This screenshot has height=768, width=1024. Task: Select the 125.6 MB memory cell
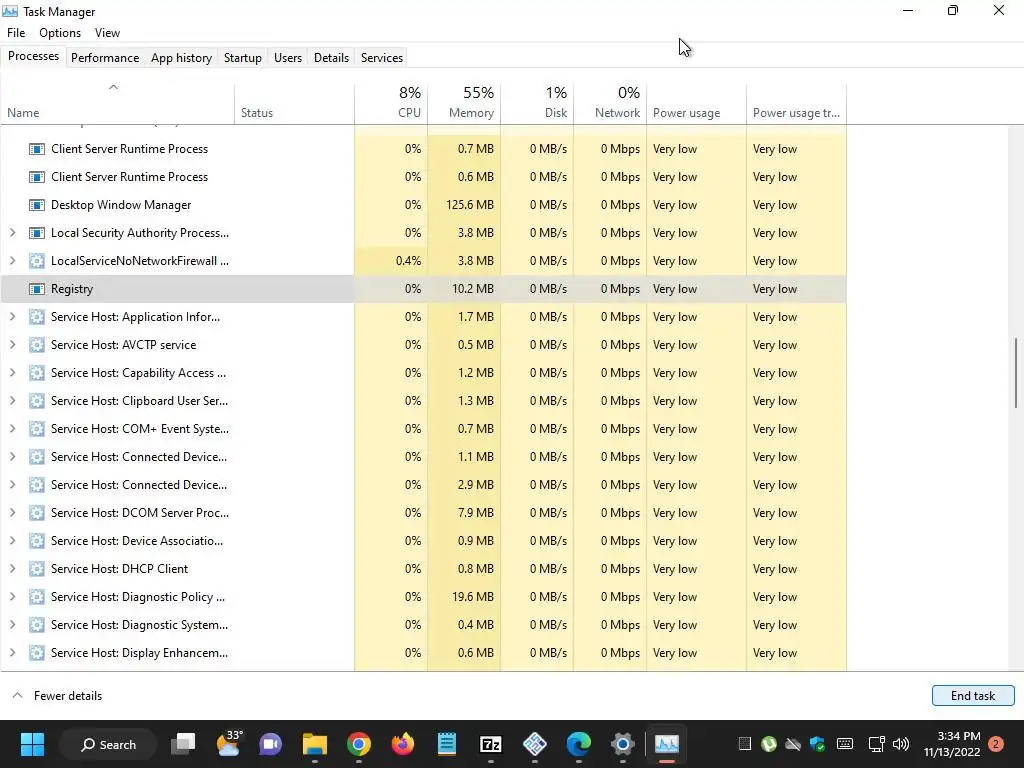464,205
